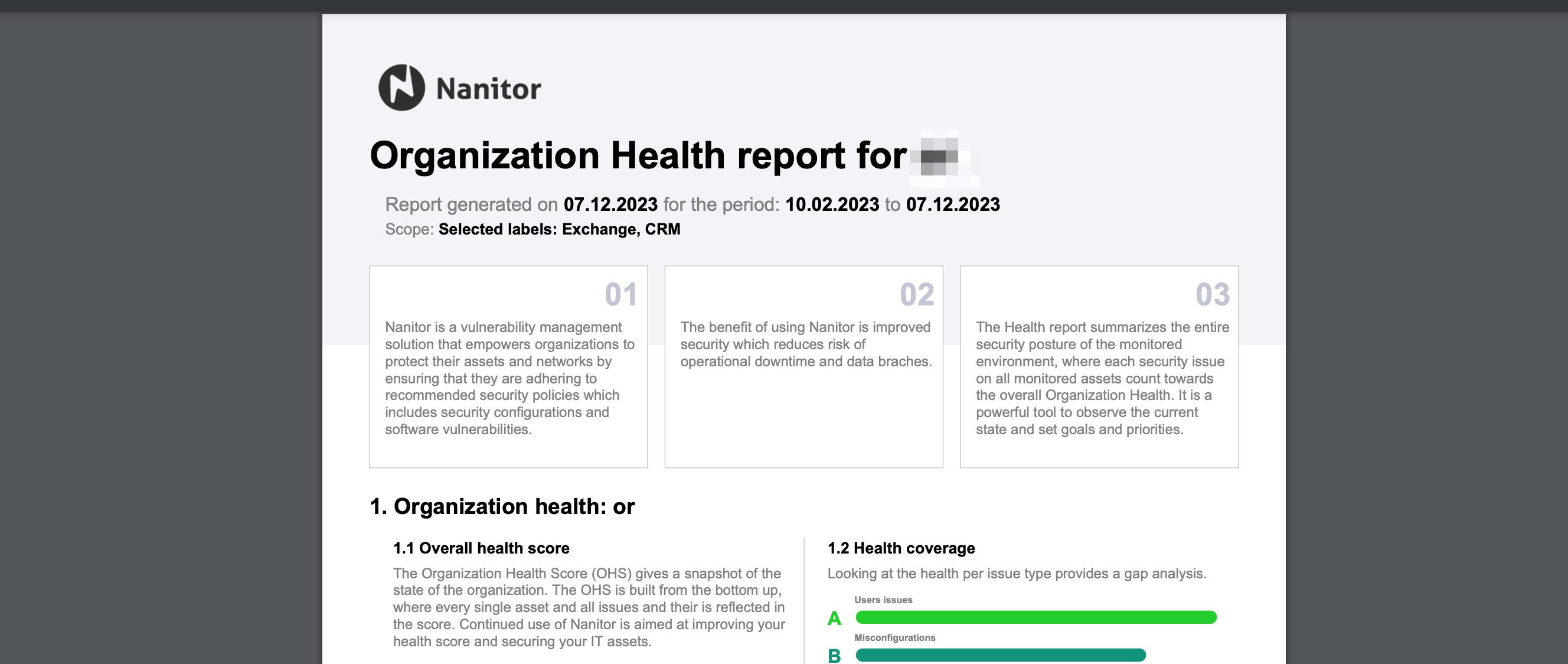Viewport: 1568px width, 664px height.
Task: Click the 1.1 Overall health score heading
Action: (481, 548)
